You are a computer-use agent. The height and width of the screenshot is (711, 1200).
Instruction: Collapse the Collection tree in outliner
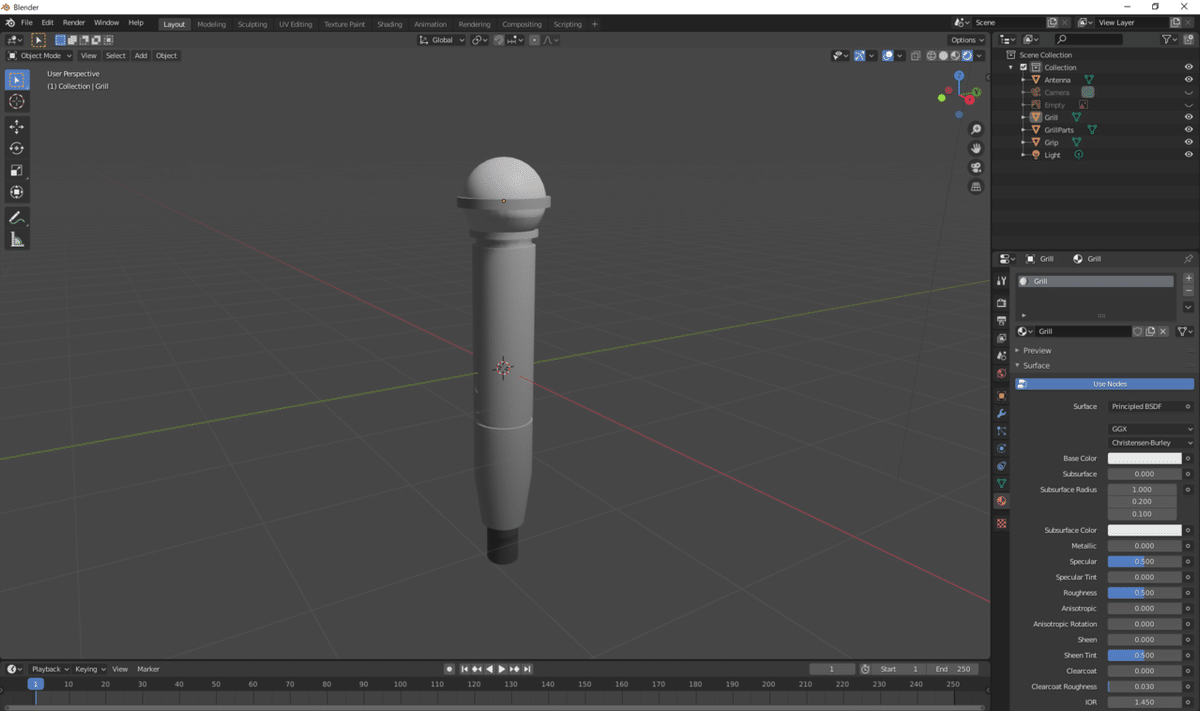coord(1012,67)
